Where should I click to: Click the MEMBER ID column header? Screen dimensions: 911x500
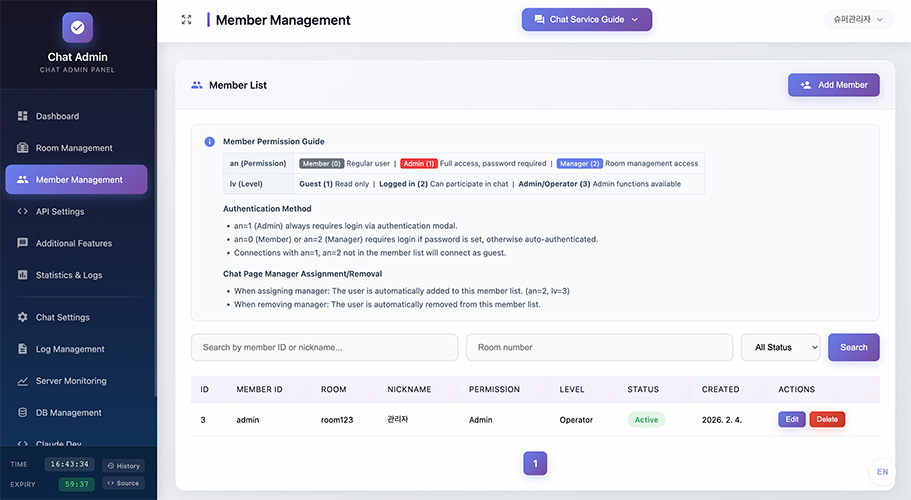tap(259, 390)
